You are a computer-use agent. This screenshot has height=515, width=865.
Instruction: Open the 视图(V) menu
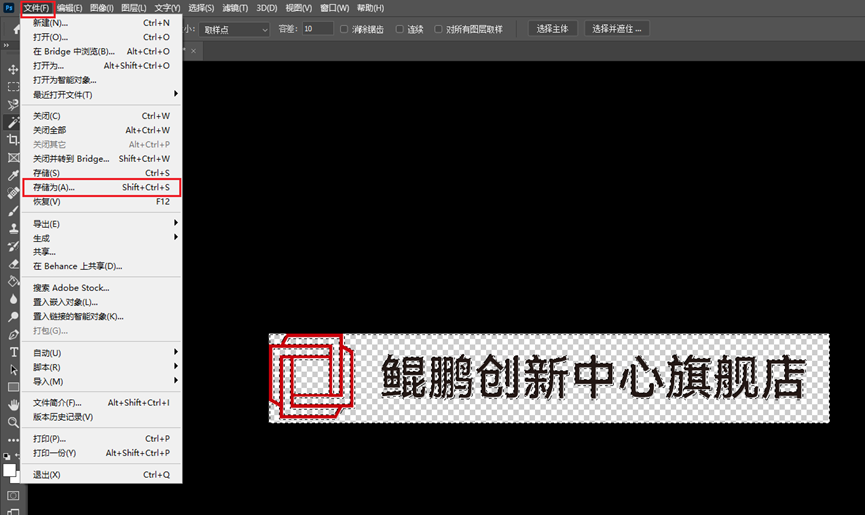pyautogui.click(x=298, y=8)
